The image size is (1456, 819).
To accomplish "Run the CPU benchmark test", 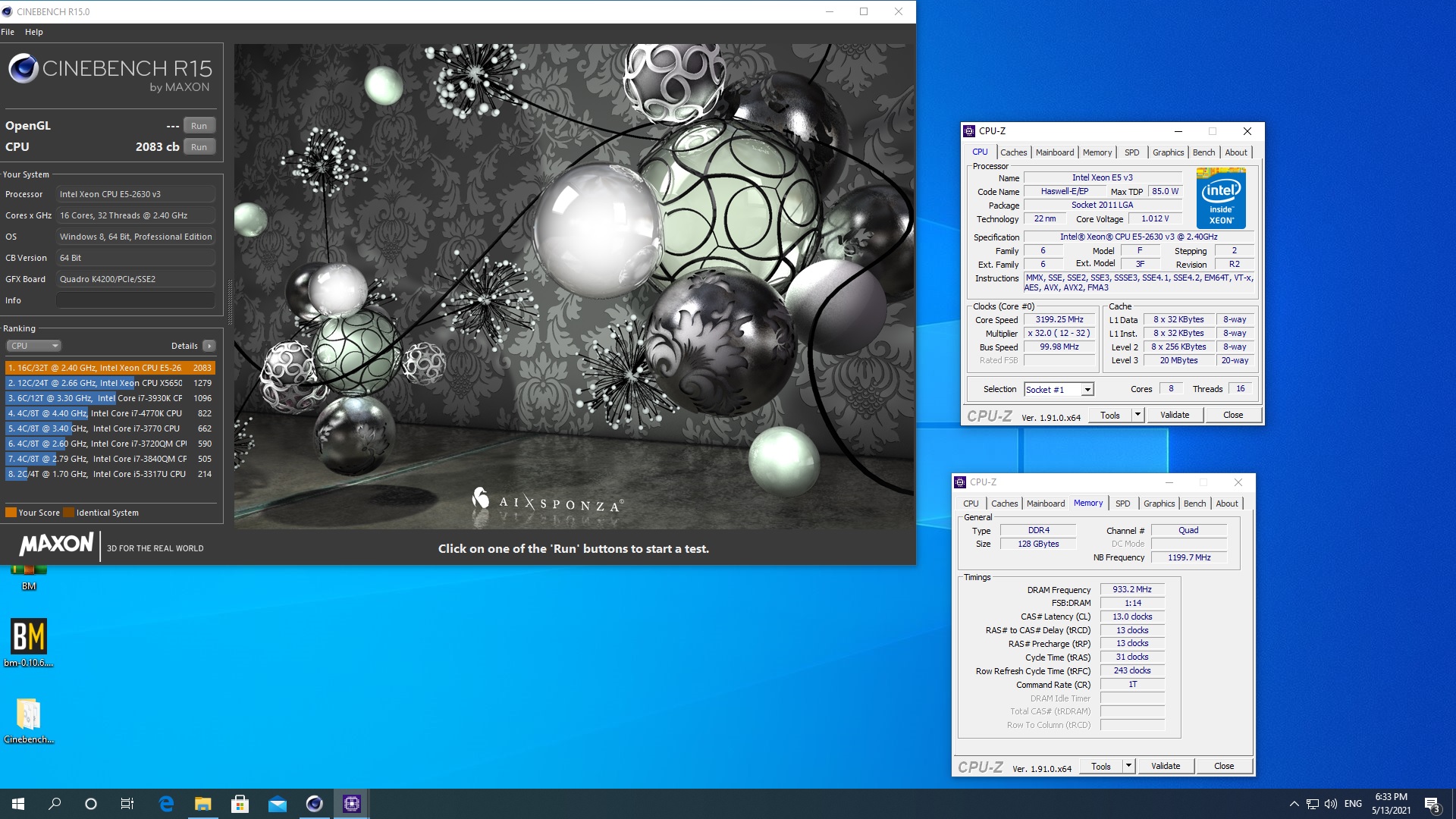I will click(199, 147).
